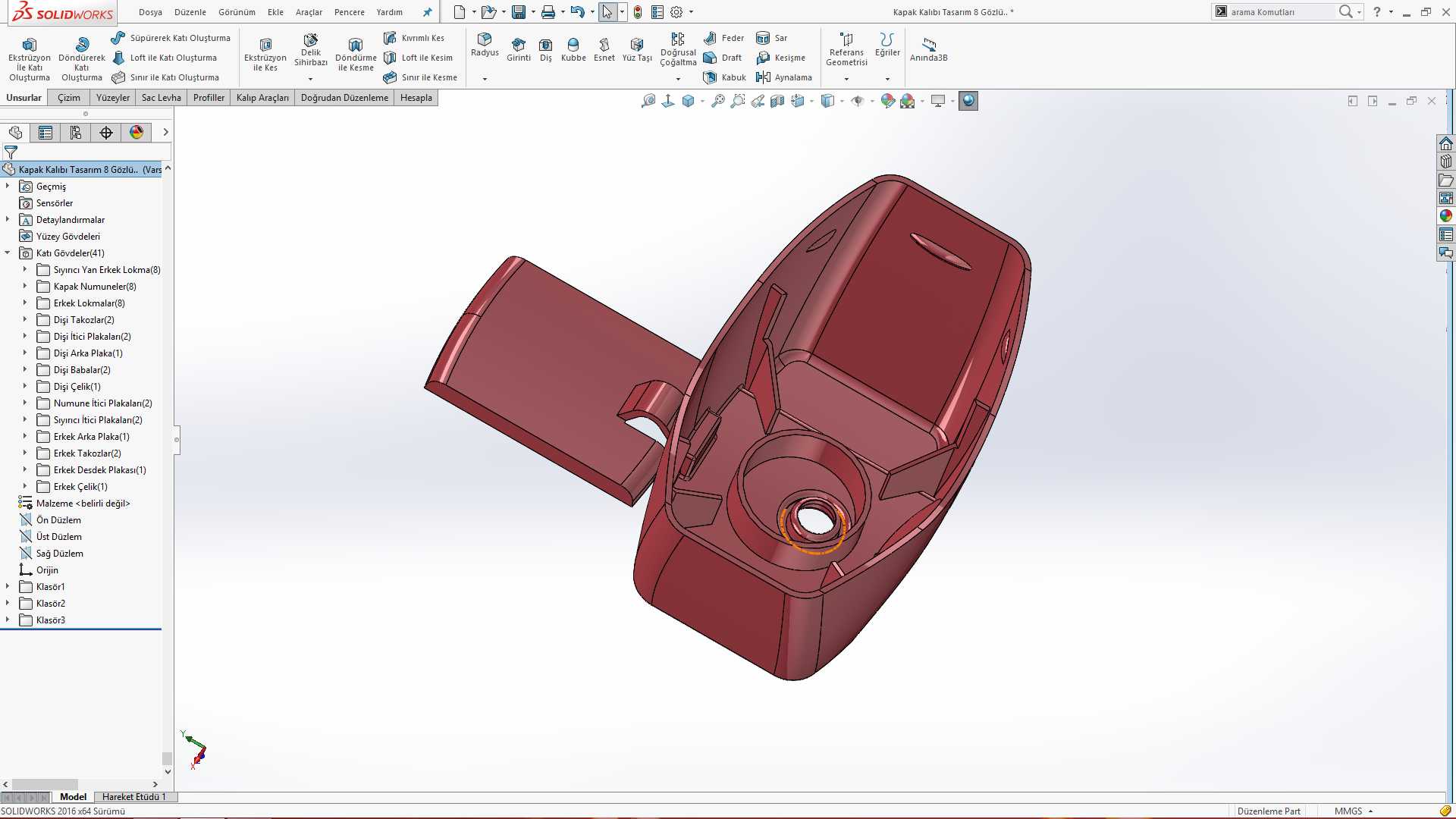Screen dimensions: 1456x819
Task: Click the Kabuk shell tool
Action: click(725, 77)
